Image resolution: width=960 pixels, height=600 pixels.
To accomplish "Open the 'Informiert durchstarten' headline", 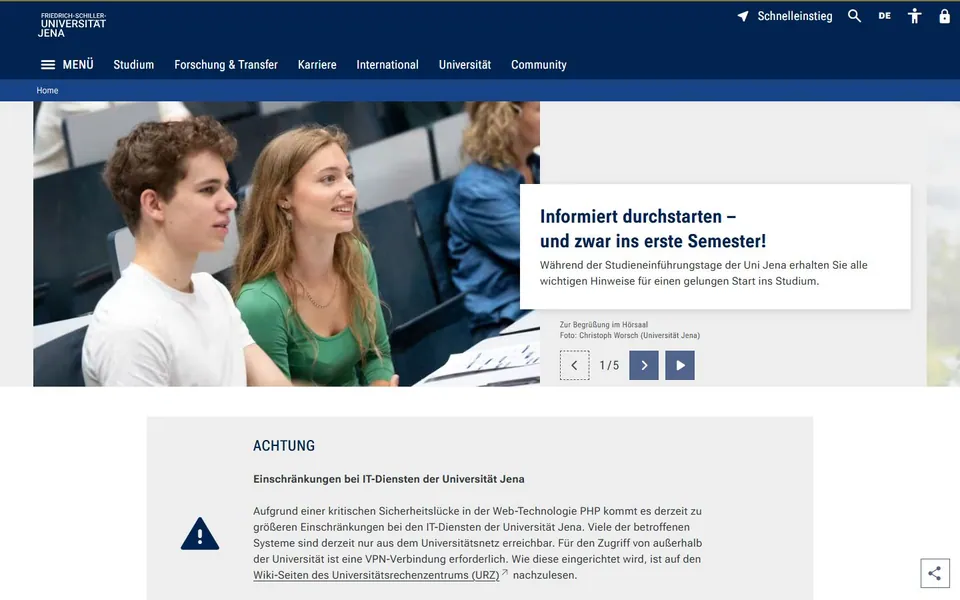I will pos(653,229).
